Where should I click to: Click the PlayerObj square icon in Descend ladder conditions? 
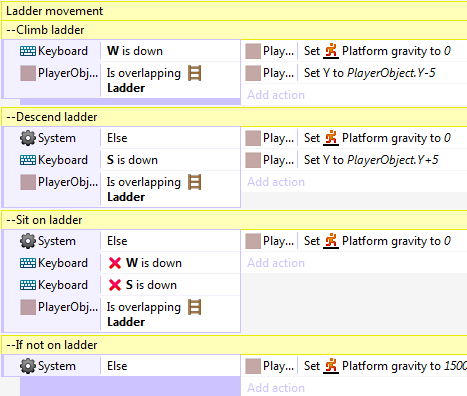coord(28,182)
